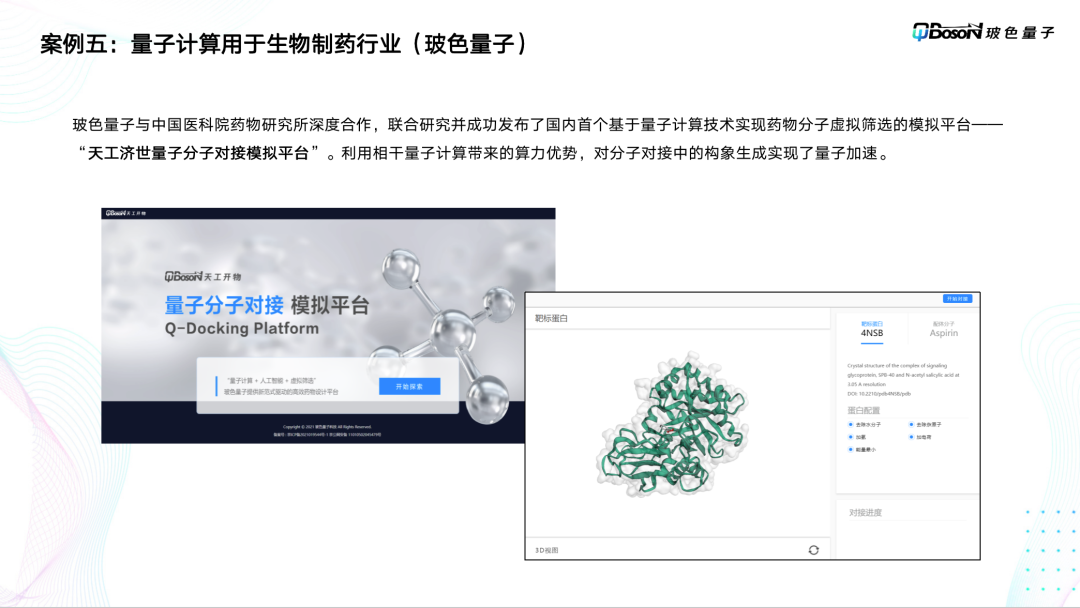Click the blue 开始对接 button
Image resolution: width=1080 pixels, height=608 pixels.
click(x=957, y=299)
